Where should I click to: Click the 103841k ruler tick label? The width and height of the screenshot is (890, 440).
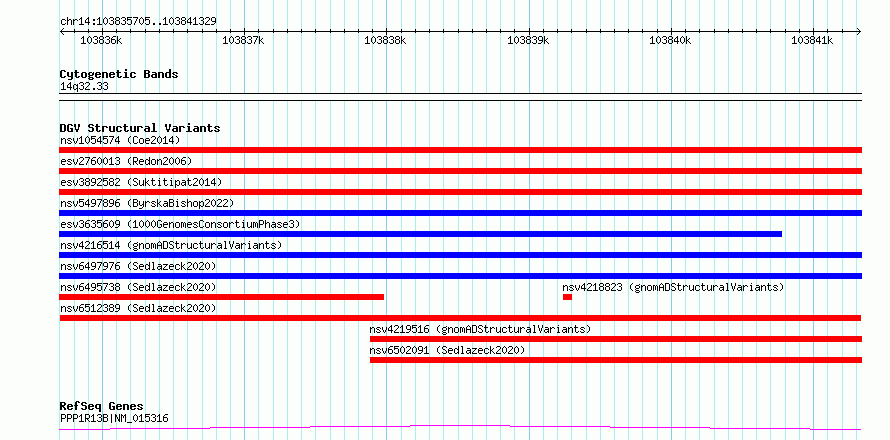812,40
